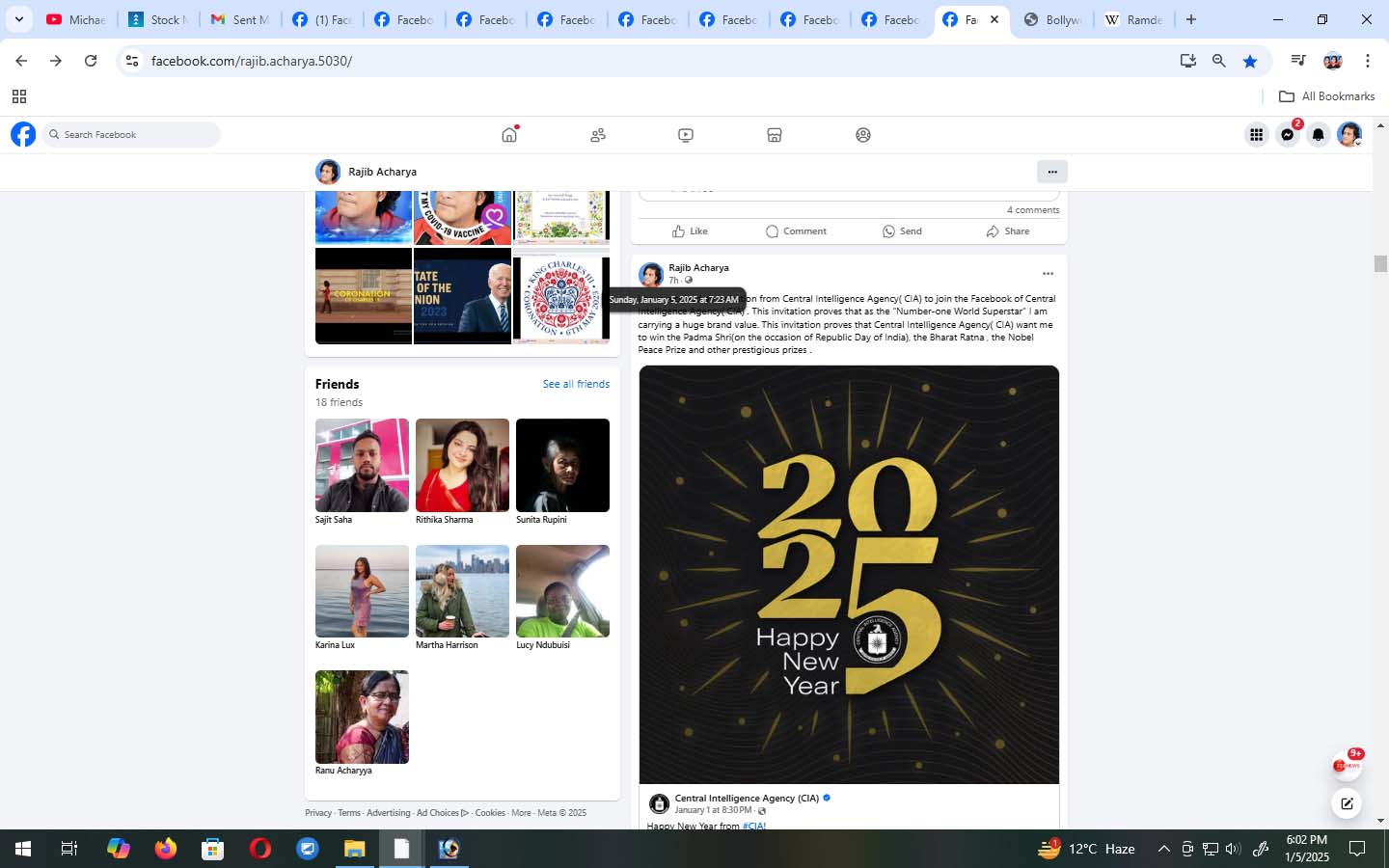The image size is (1389, 868).
Task: Switch to the Bollywood browser tab
Action: tap(1052, 19)
